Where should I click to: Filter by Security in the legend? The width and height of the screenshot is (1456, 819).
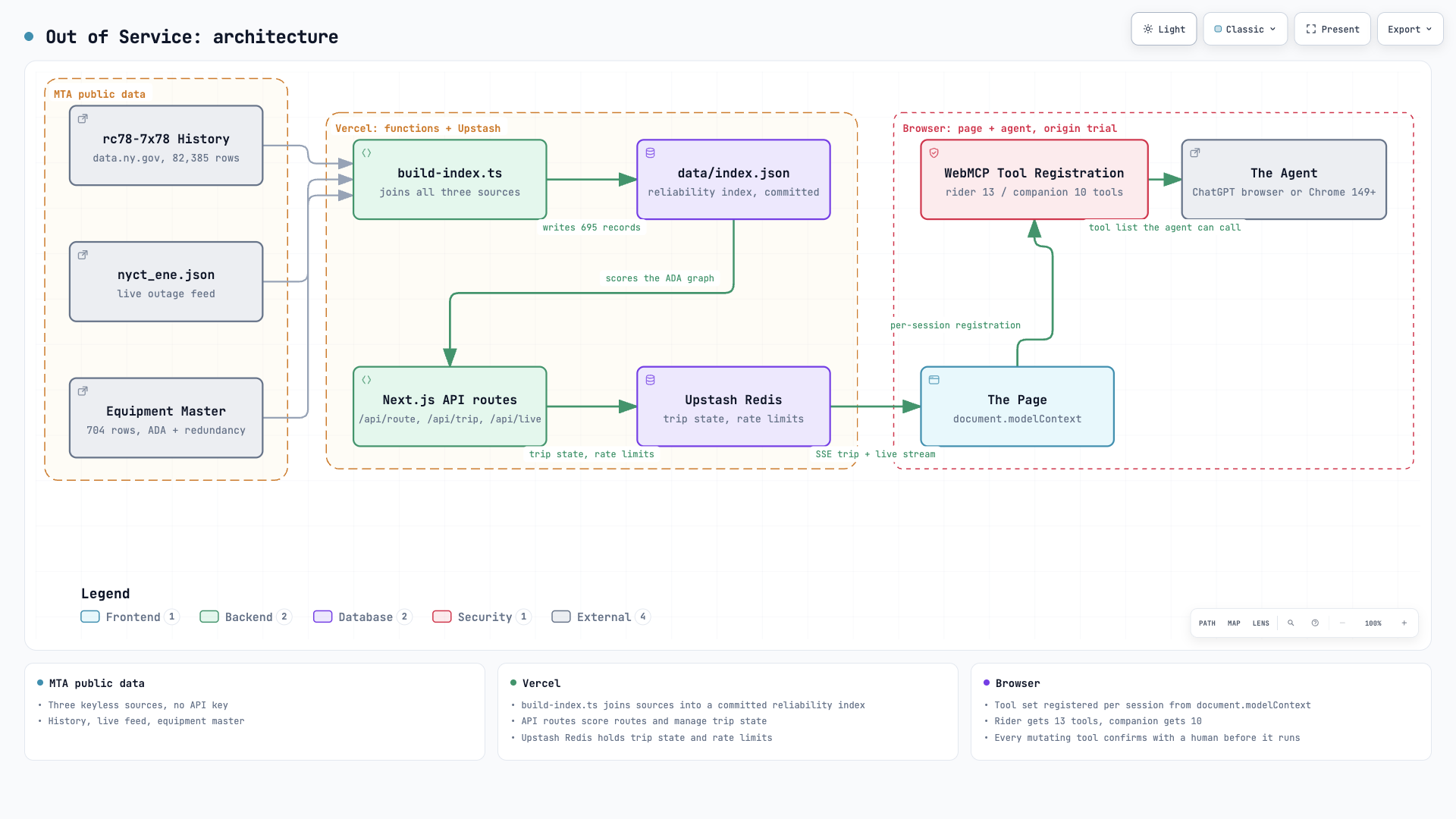pos(482,617)
